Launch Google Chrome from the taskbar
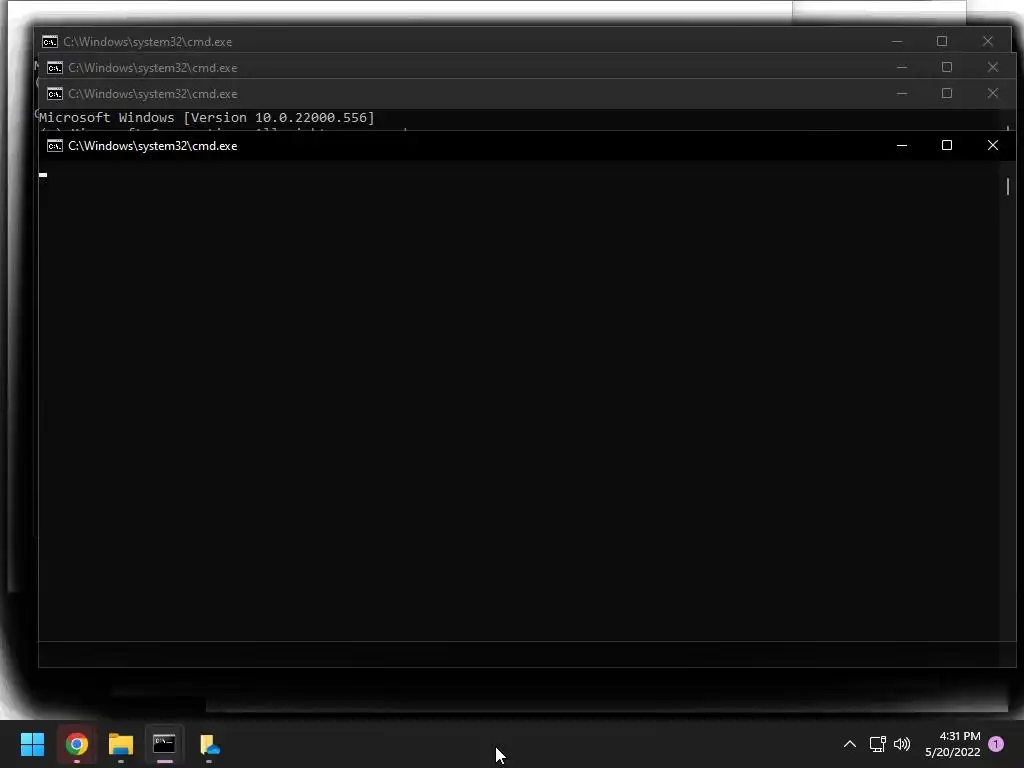Image resolution: width=1024 pixels, height=768 pixels. [76, 744]
